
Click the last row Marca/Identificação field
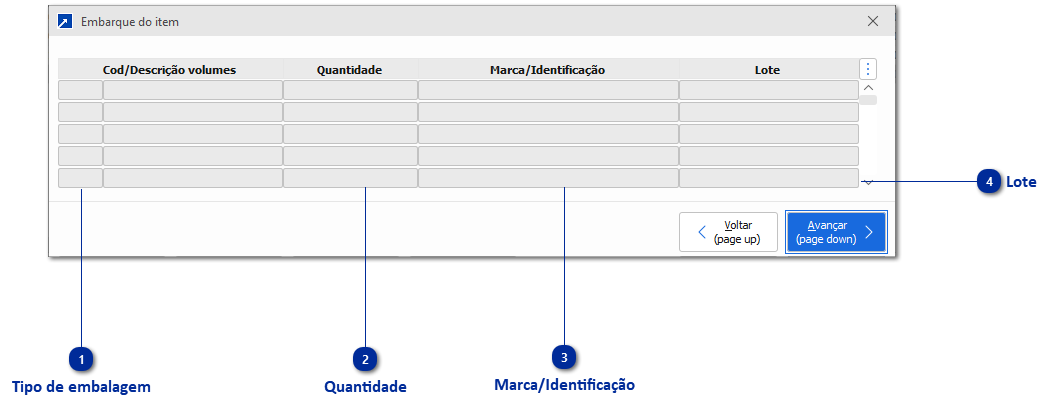pyautogui.click(x=548, y=178)
